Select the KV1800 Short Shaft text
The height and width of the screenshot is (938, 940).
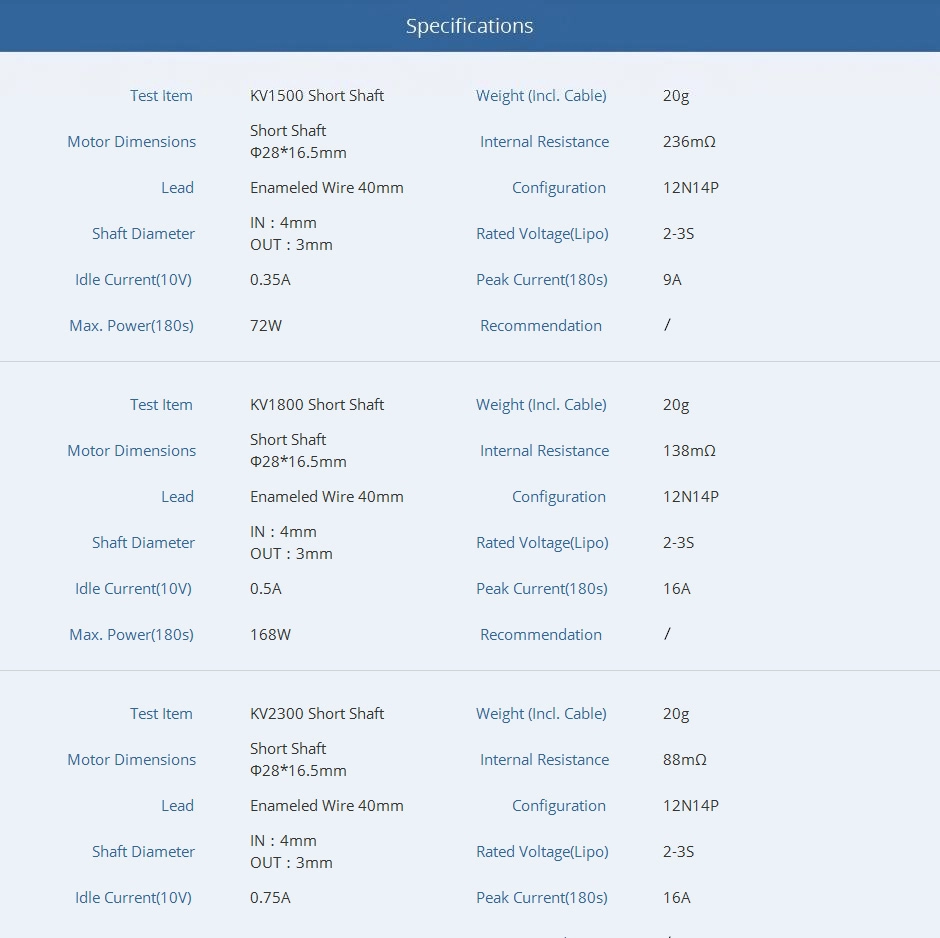click(x=317, y=405)
